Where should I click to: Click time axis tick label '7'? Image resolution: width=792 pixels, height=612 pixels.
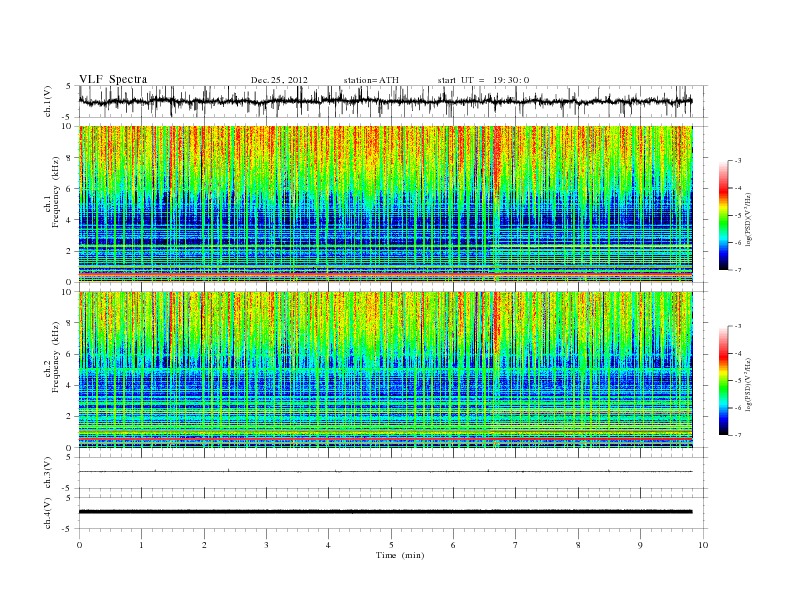[516, 545]
